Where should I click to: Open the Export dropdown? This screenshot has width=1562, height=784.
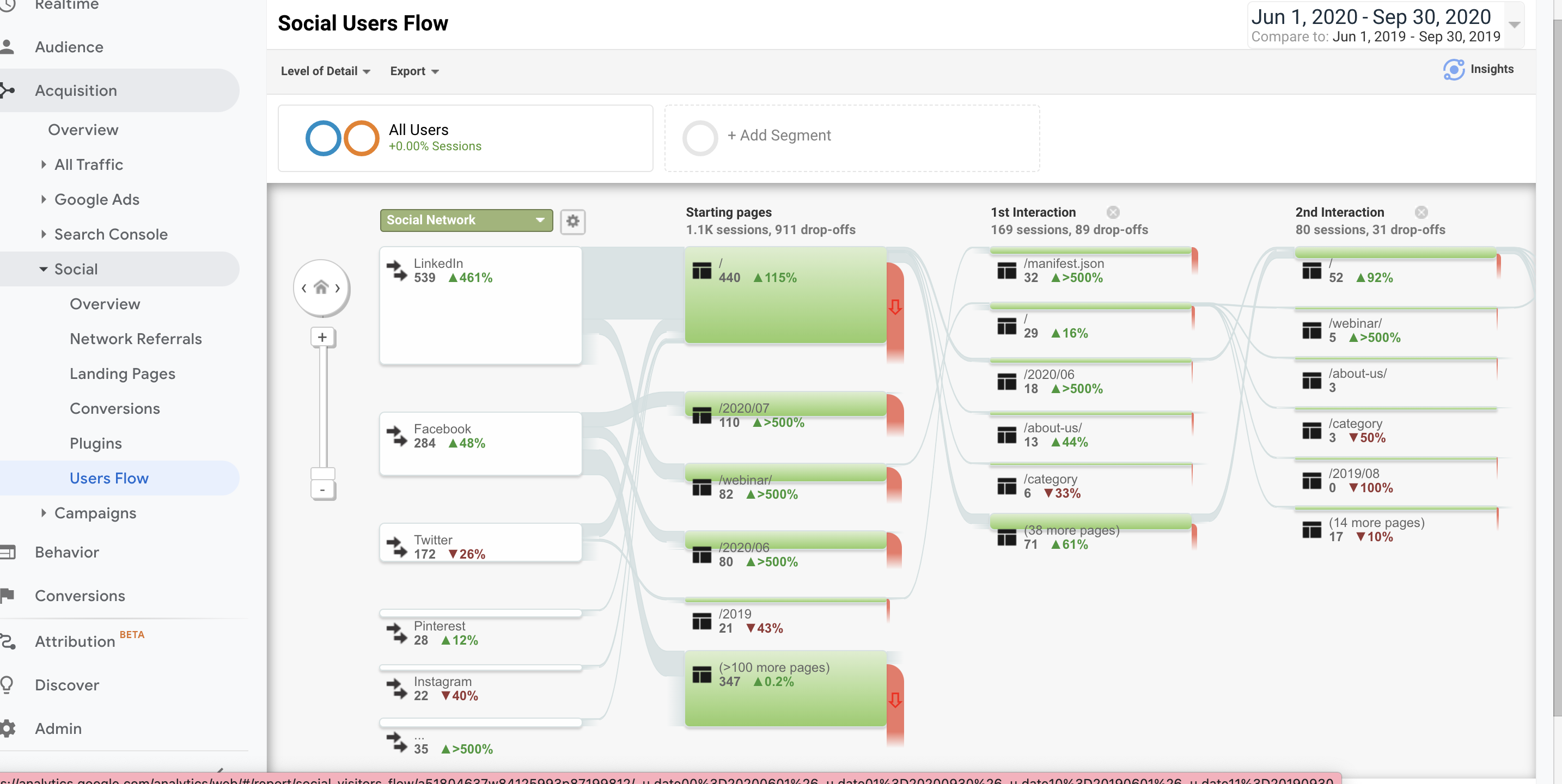pyautogui.click(x=414, y=71)
